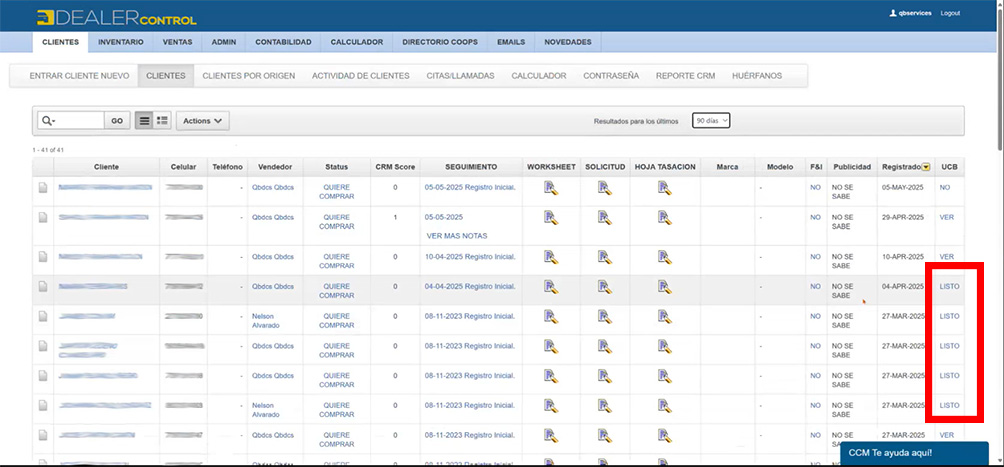This screenshot has width=1004, height=467.
Task: Click the Logout link
Action: 950,13
